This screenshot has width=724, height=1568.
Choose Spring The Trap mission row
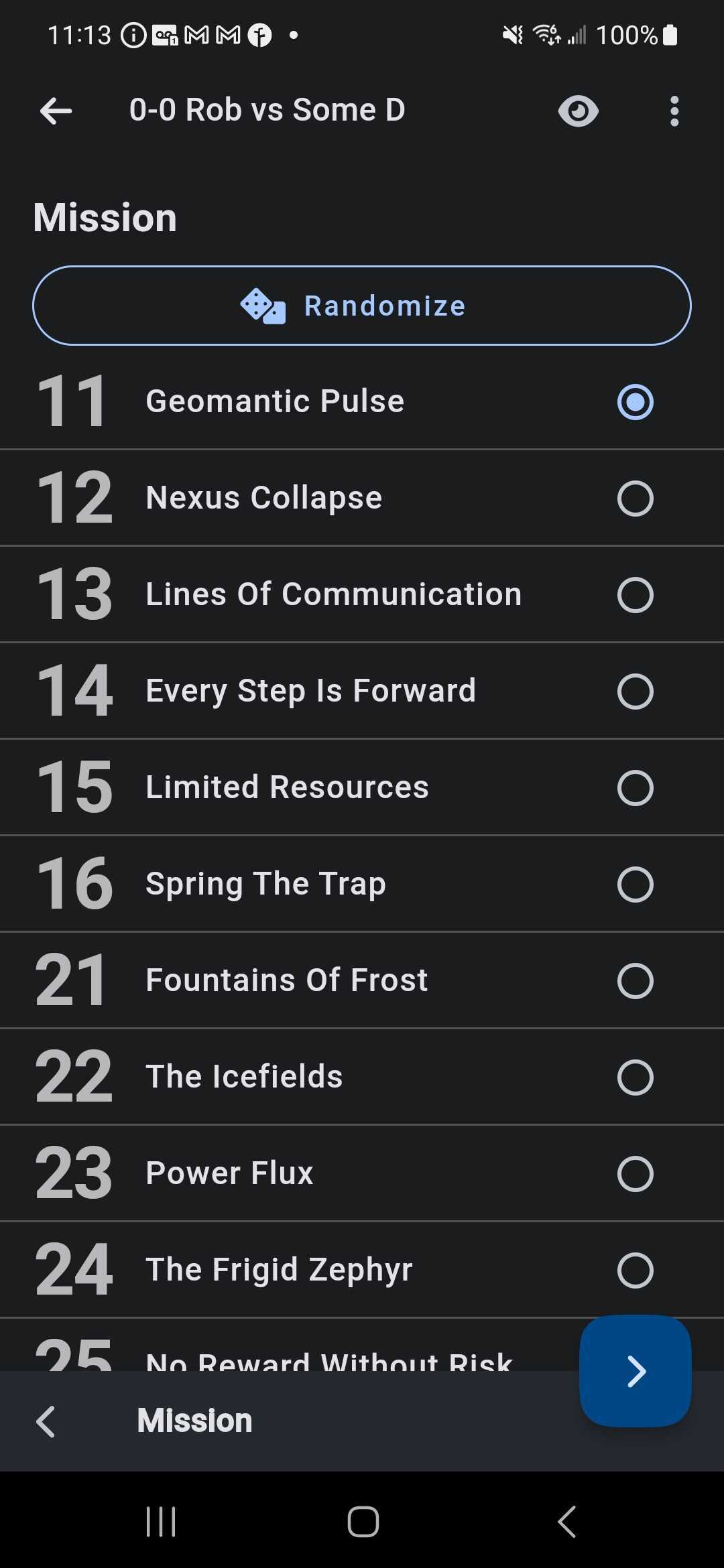point(635,885)
